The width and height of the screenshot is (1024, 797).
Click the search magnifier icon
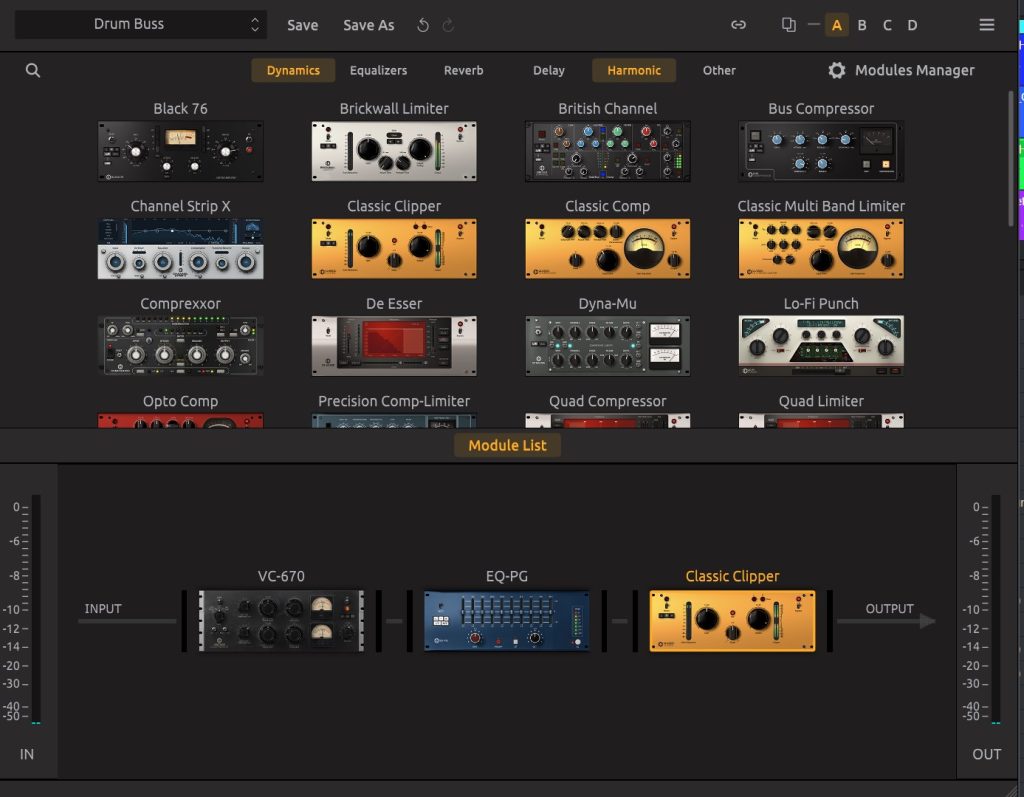point(33,71)
